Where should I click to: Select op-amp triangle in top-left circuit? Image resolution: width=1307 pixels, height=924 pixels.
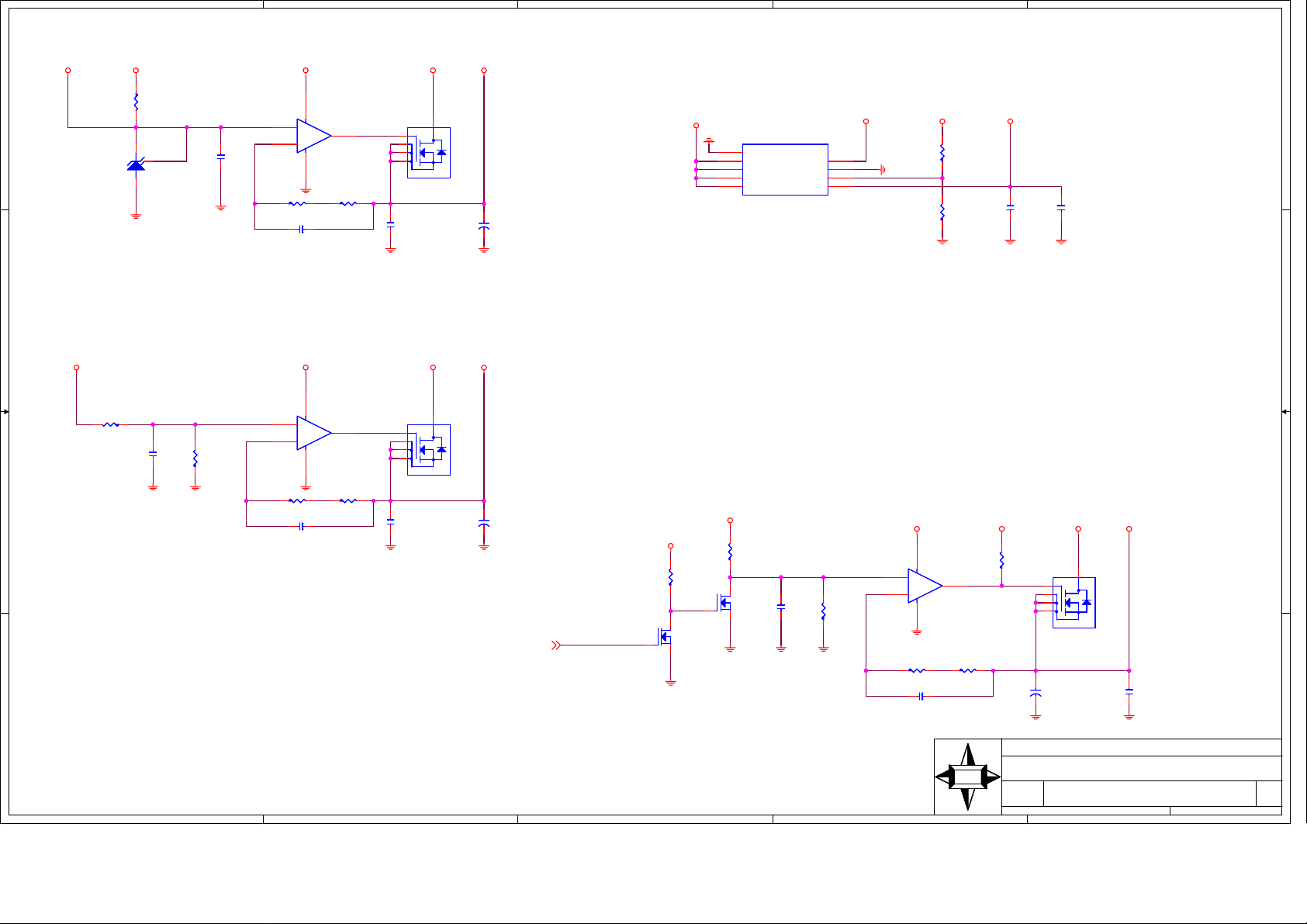click(x=314, y=136)
